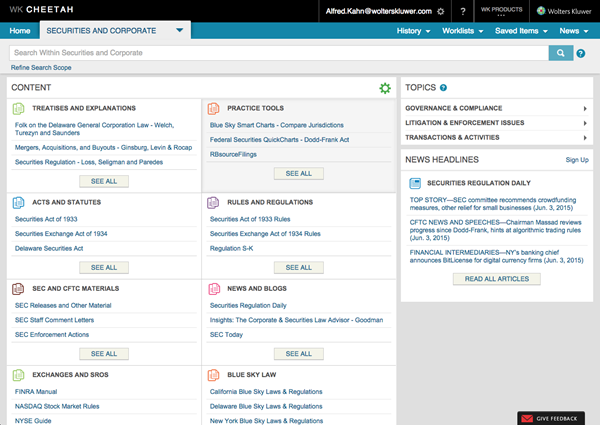The height and width of the screenshot is (425, 600).
Task: Click the green content settings gear
Action: click(385, 89)
